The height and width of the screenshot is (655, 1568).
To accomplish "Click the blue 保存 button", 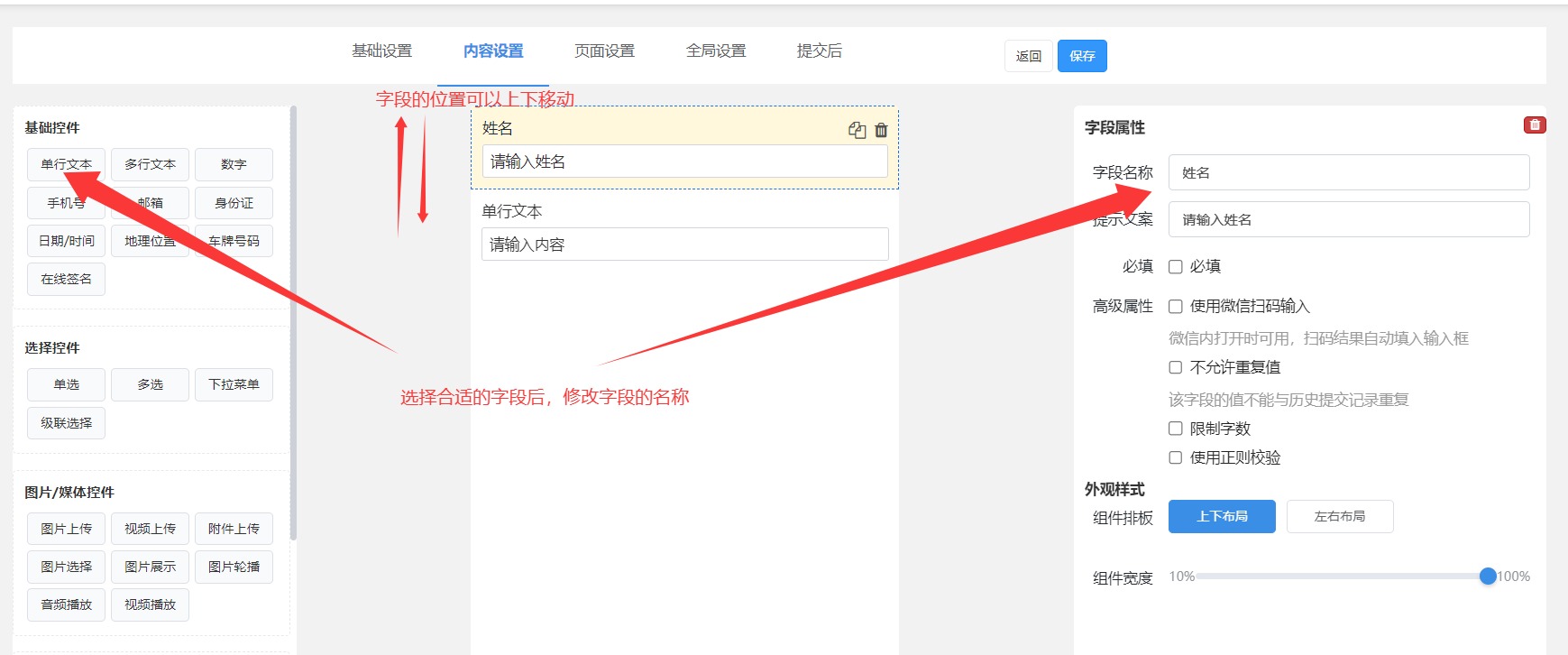I will pyautogui.click(x=1081, y=56).
